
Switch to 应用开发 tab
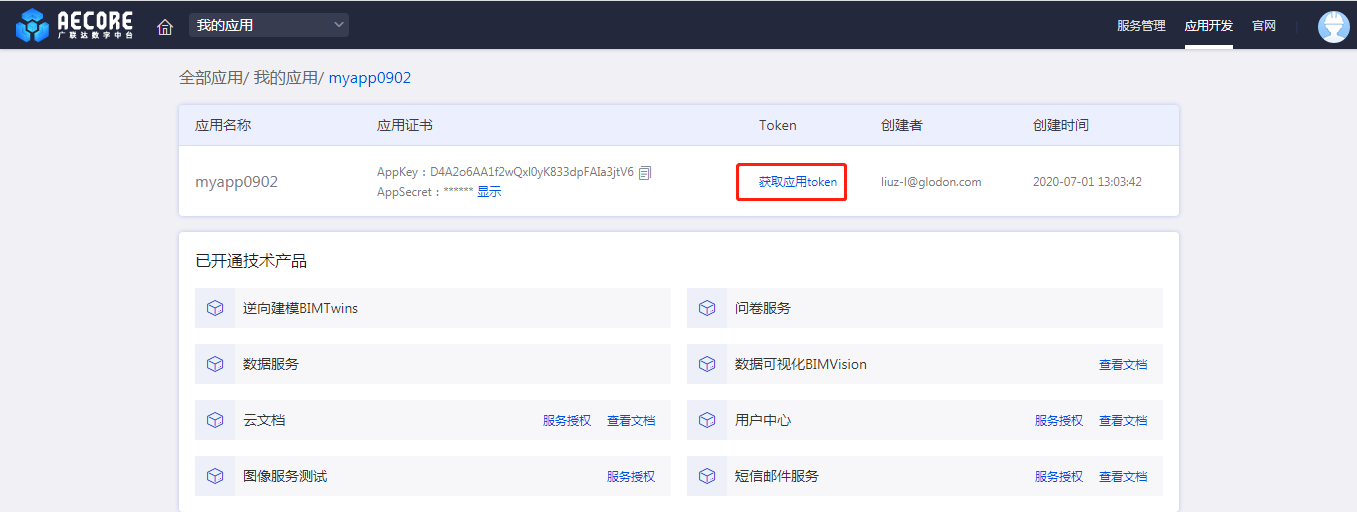pos(1208,26)
